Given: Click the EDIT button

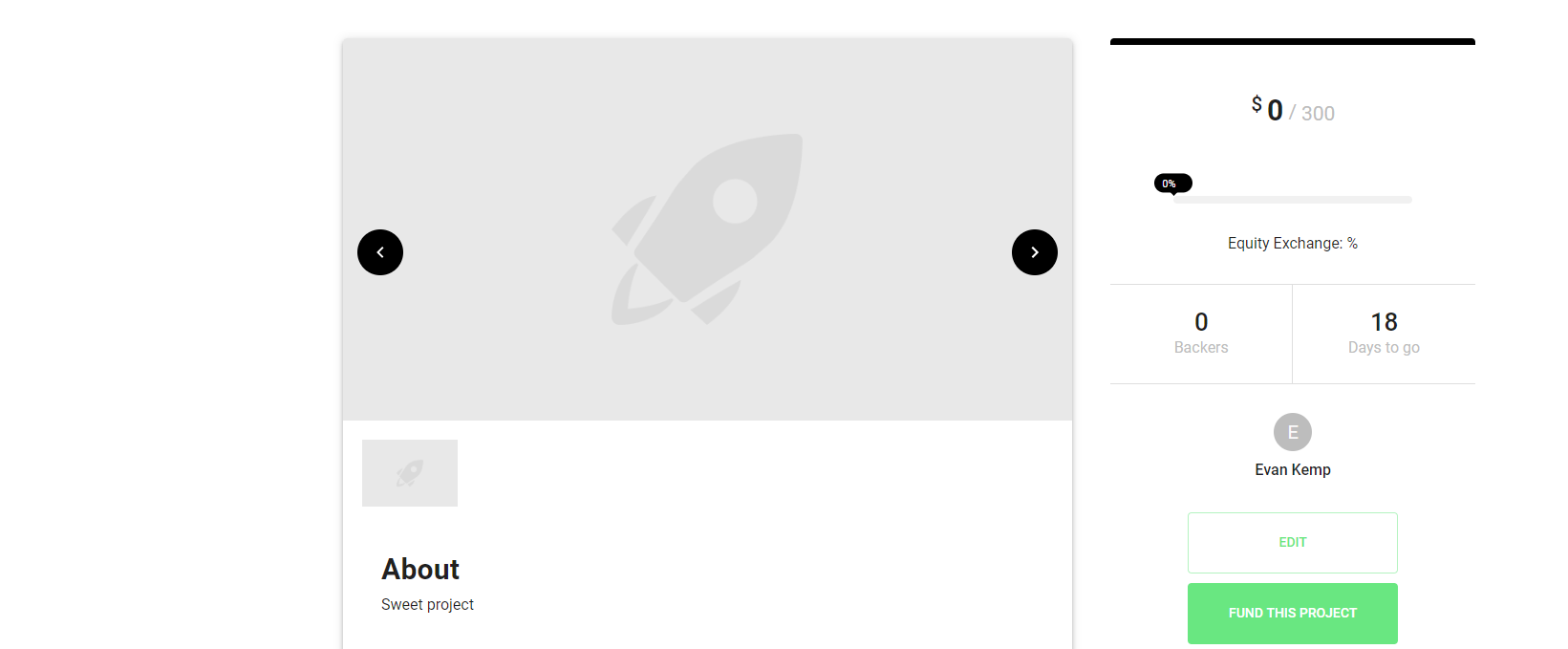Looking at the screenshot, I should (1293, 543).
